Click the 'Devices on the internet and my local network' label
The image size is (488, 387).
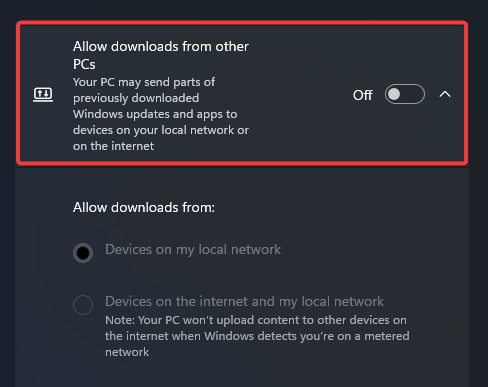pyautogui.click(x=244, y=301)
